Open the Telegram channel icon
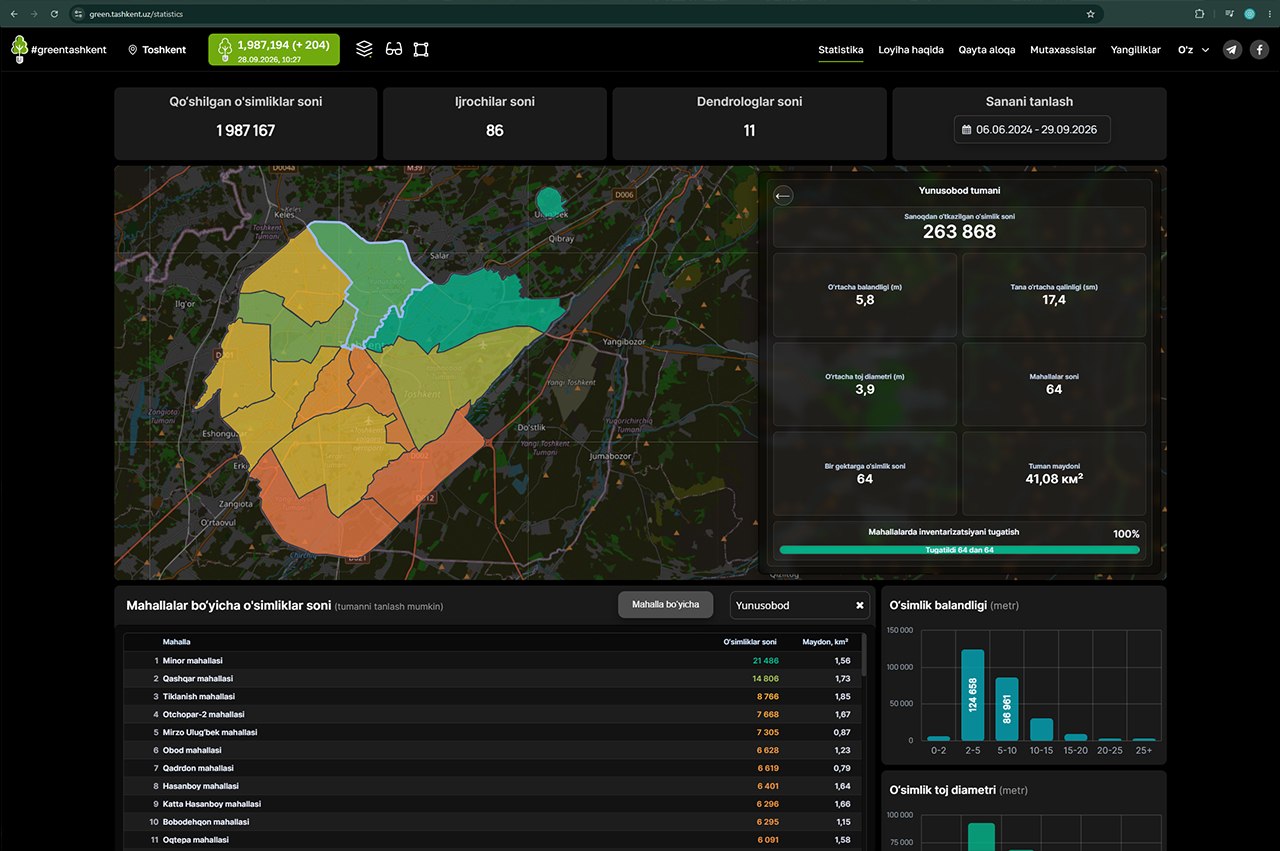1280x851 pixels. click(x=1232, y=49)
